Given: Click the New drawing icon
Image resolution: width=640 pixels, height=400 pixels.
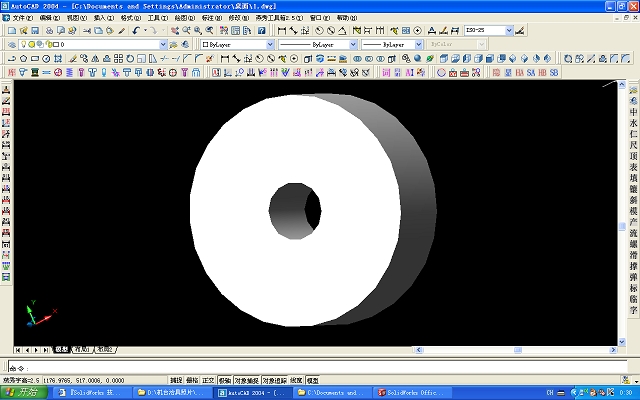Looking at the screenshot, I should coord(12,31).
